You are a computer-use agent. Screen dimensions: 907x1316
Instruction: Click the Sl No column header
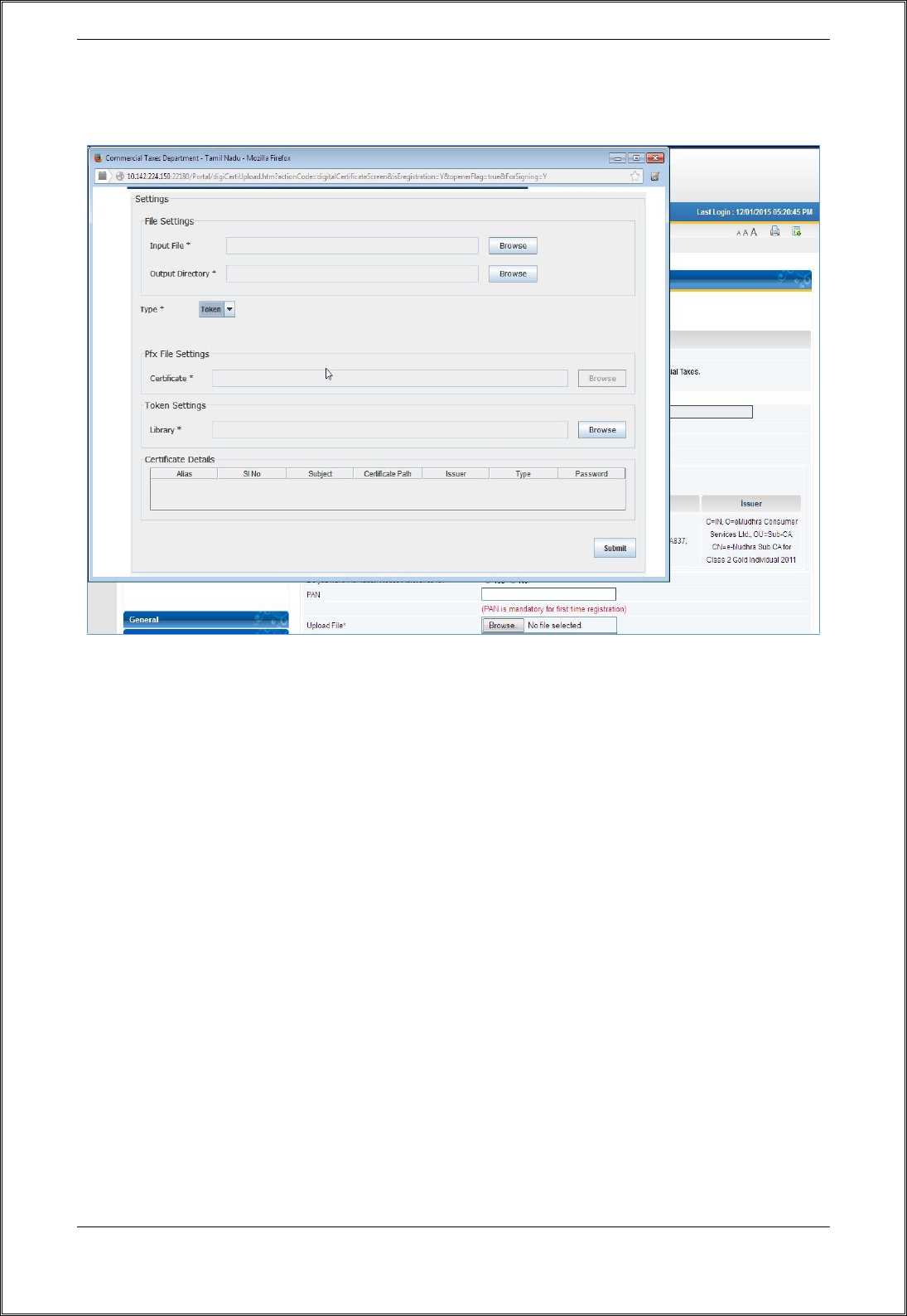tap(252, 474)
